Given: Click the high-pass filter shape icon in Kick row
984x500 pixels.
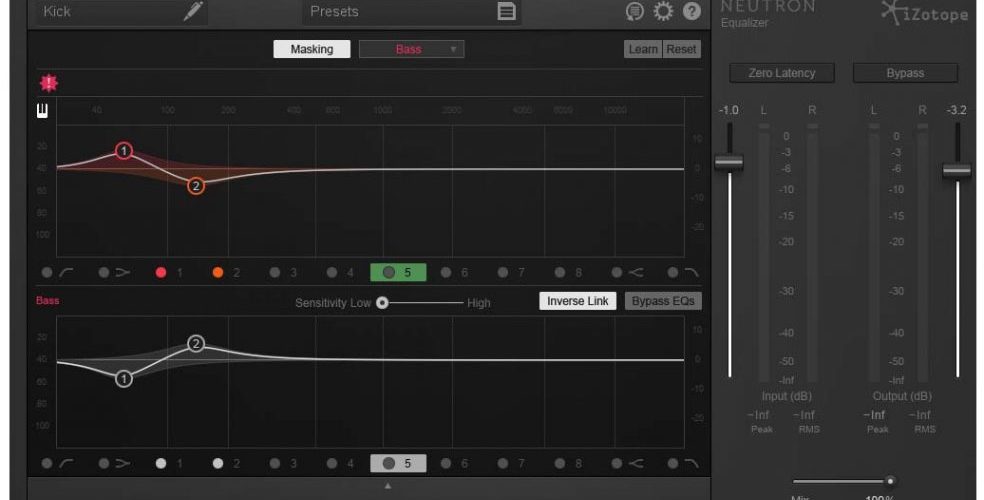Looking at the screenshot, I should pyautogui.click(x=67, y=272).
